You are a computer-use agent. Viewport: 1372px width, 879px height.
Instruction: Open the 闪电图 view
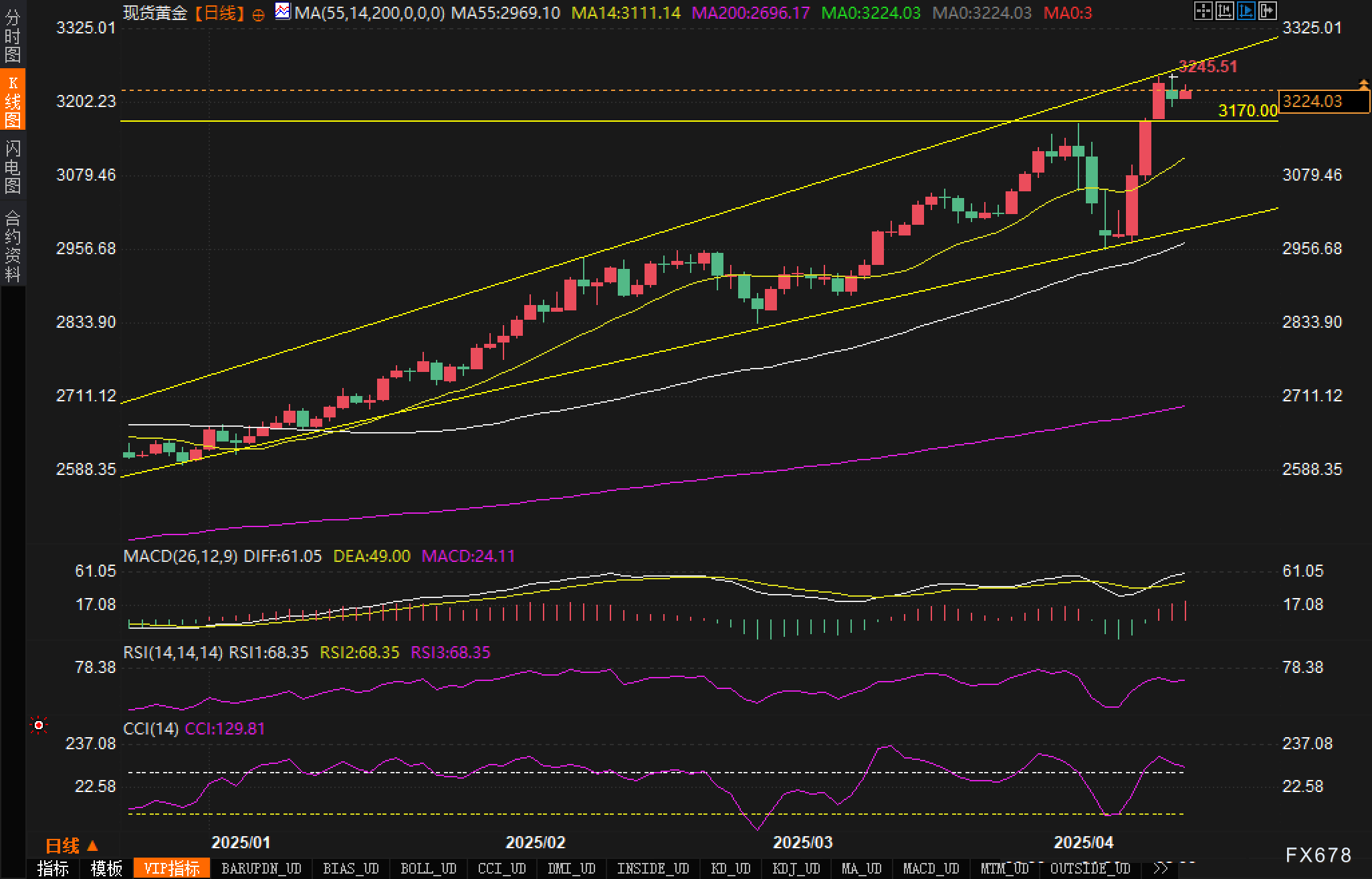tap(13, 167)
